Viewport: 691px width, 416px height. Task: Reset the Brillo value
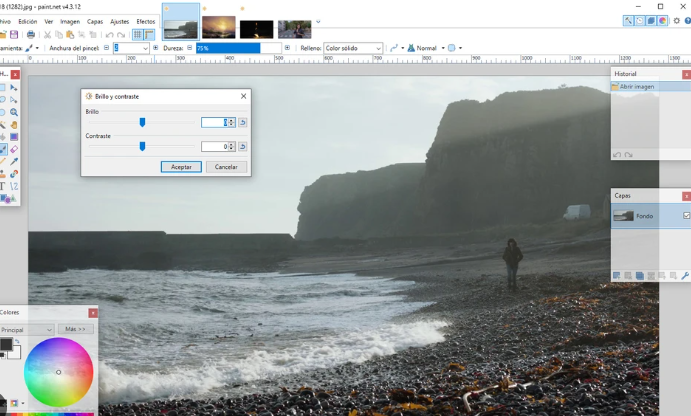pos(242,123)
